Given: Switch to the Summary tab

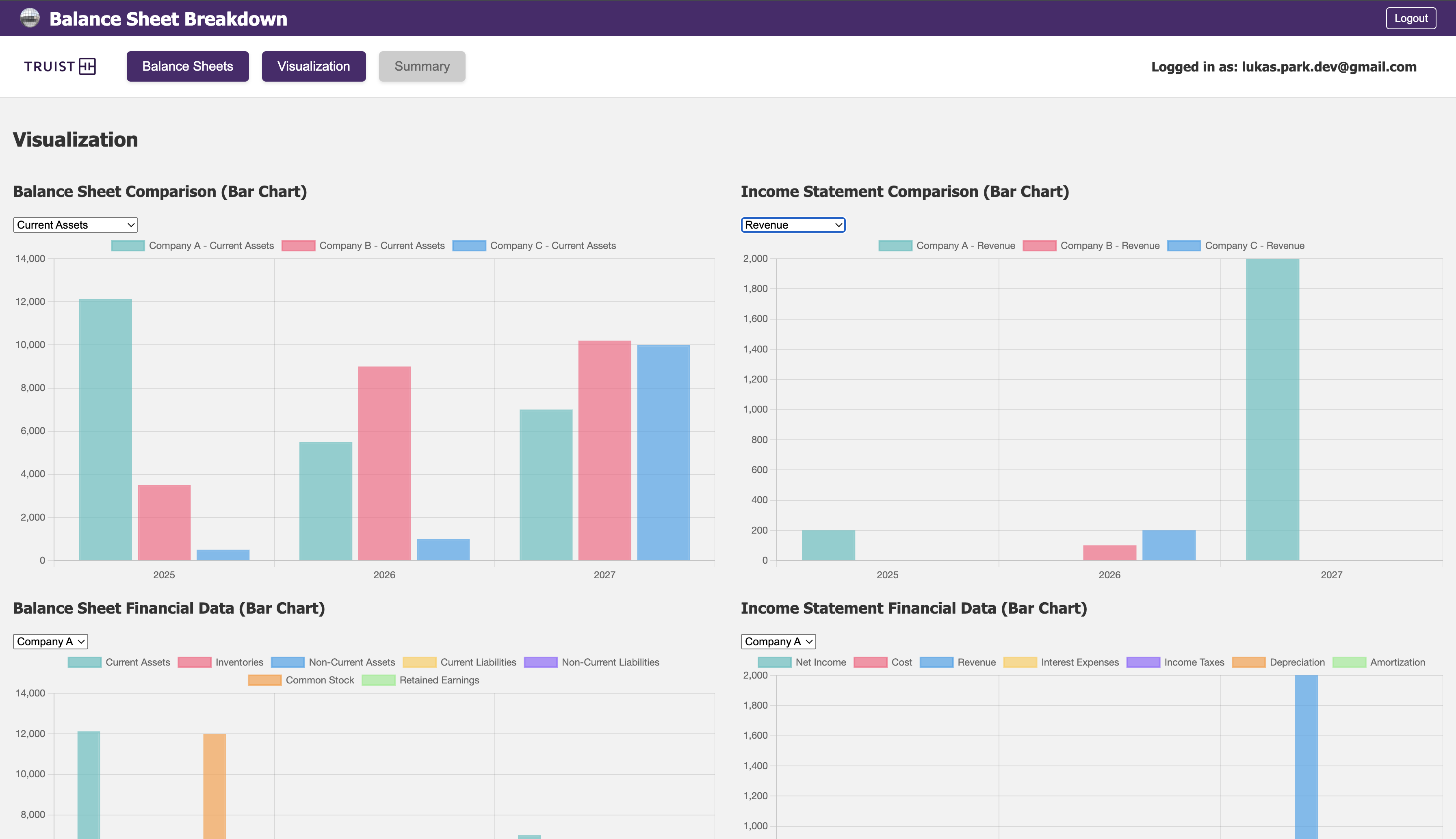Looking at the screenshot, I should (421, 66).
